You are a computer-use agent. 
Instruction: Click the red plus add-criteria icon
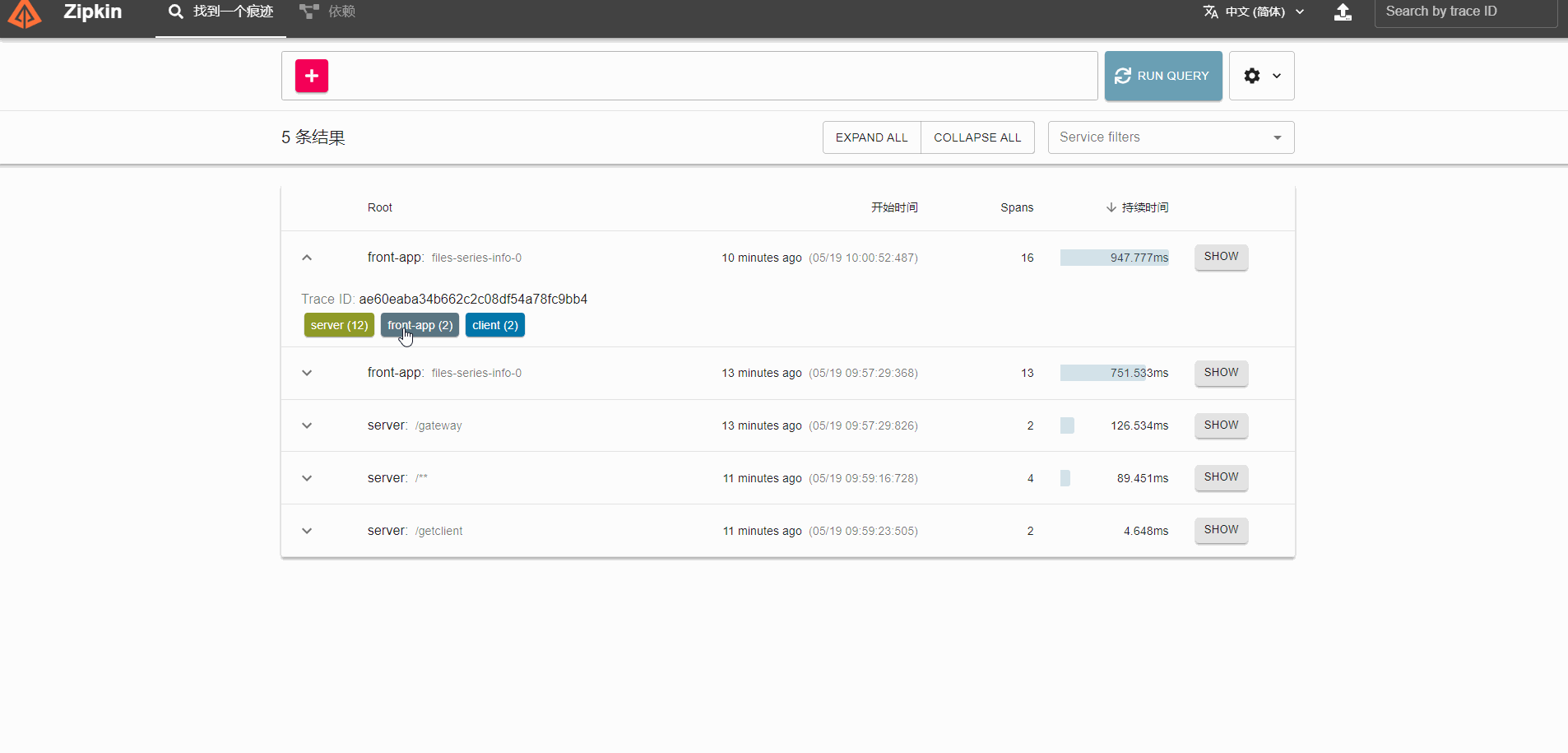point(312,76)
